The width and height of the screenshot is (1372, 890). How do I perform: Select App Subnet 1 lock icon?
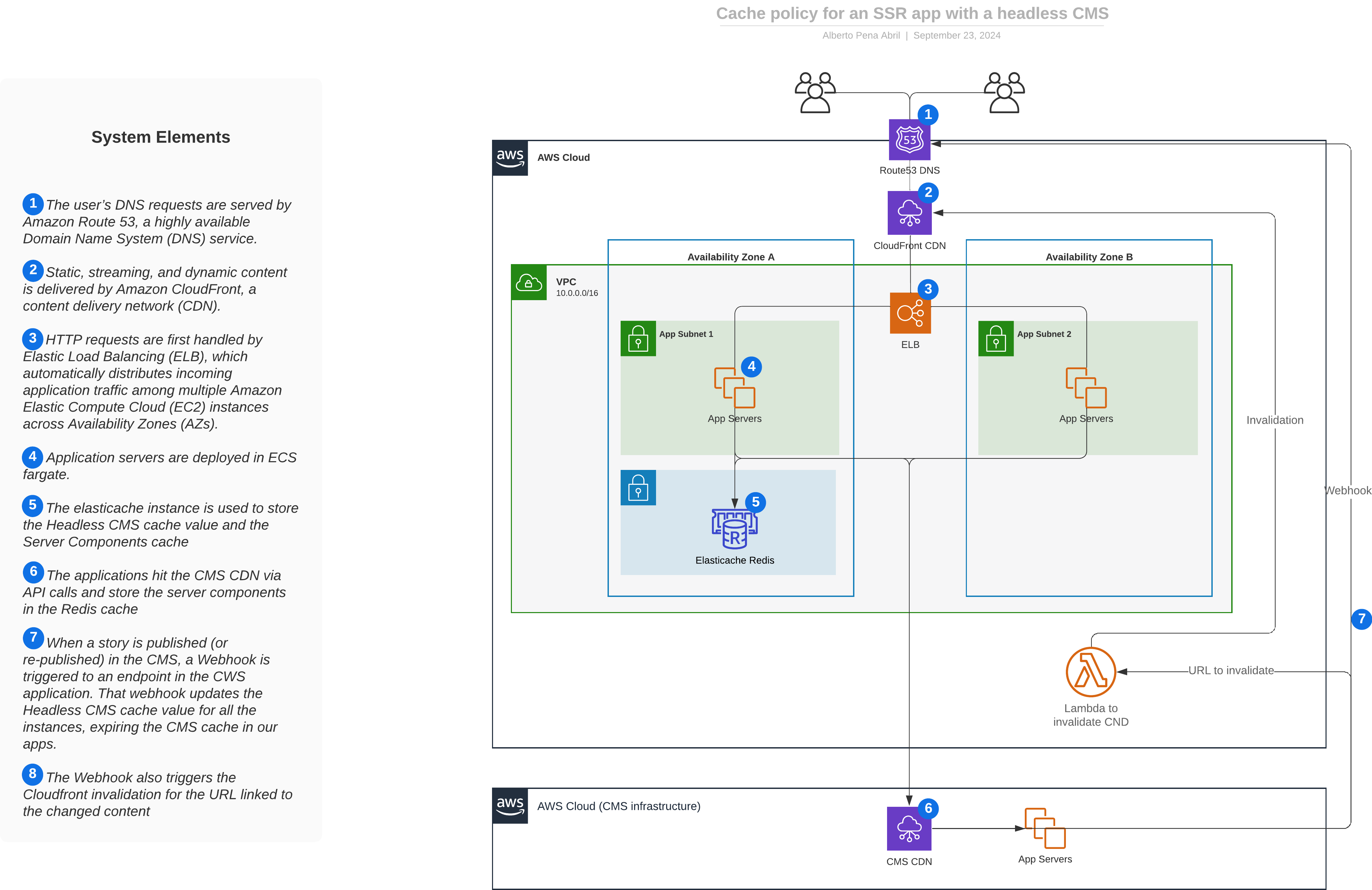tap(638, 339)
